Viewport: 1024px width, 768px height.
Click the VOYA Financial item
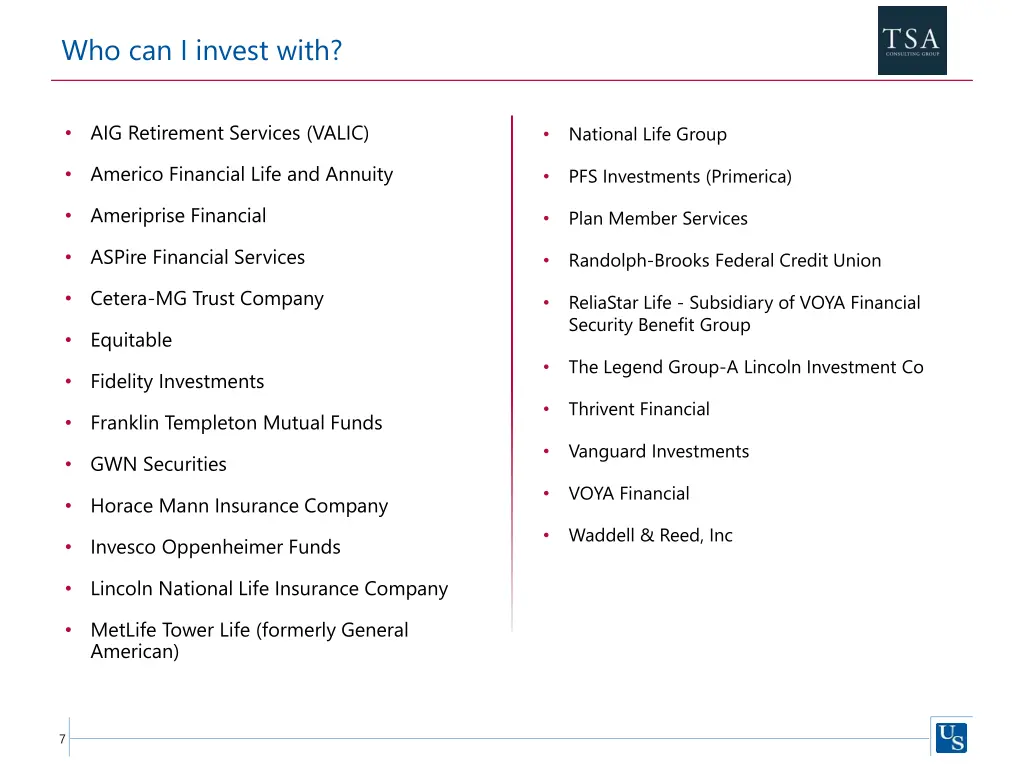click(x=629, y=494)
